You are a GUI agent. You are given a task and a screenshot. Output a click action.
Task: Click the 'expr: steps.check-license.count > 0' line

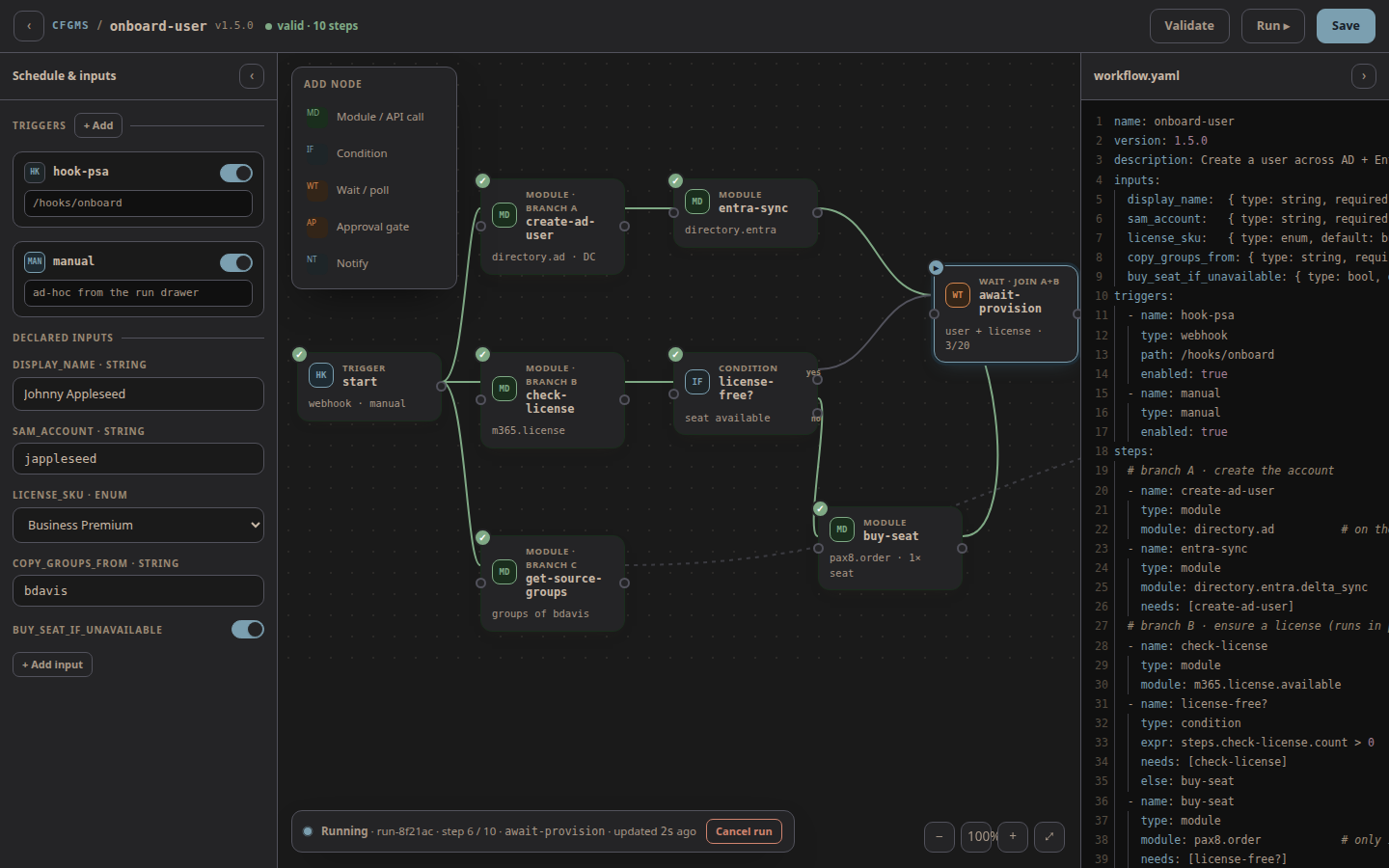tap(1258, 743)
